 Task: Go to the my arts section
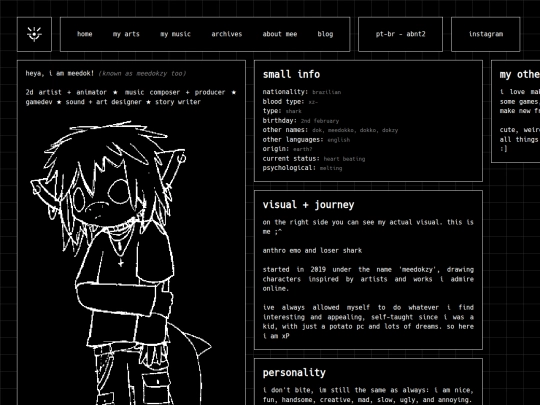pos(126,34)
